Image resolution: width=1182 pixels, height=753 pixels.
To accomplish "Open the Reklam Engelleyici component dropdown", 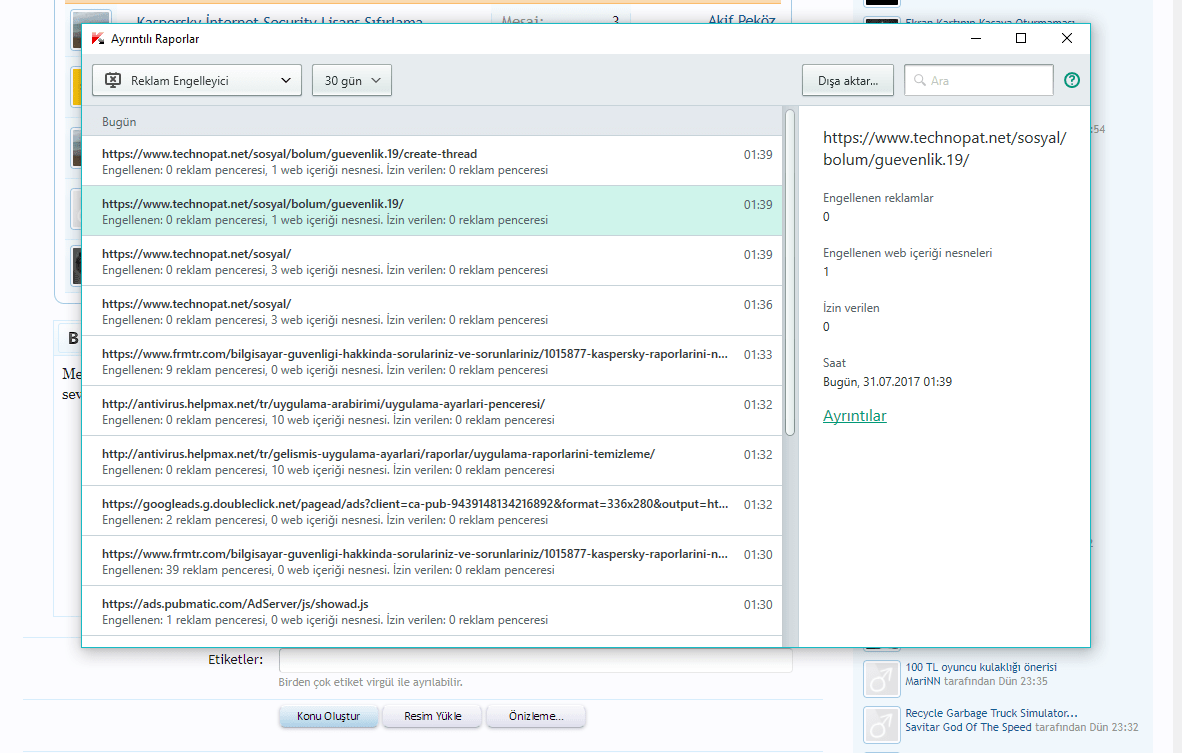I will point(197,80).
